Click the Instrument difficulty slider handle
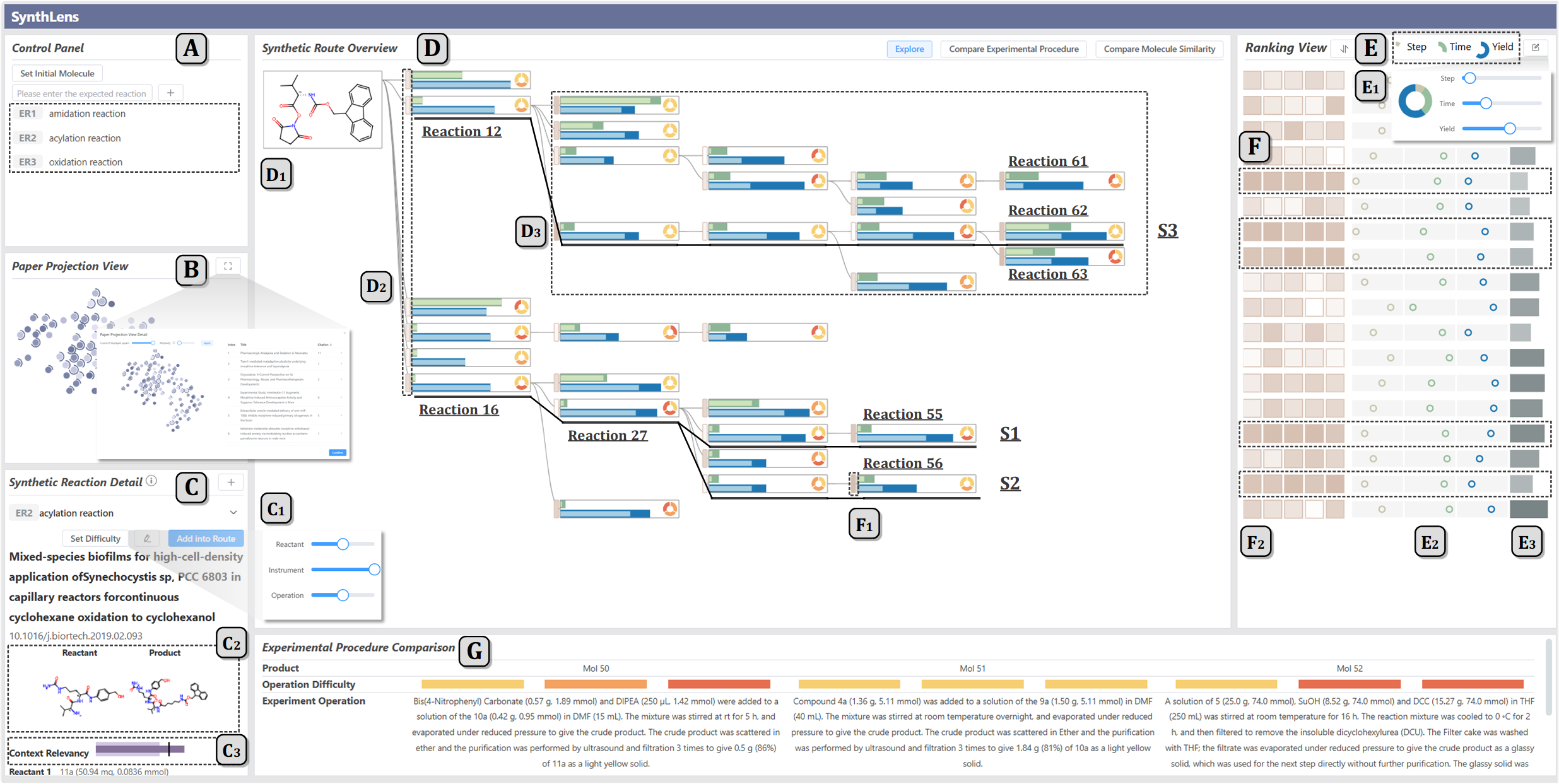1559x784 pixels. coord(374,570)
